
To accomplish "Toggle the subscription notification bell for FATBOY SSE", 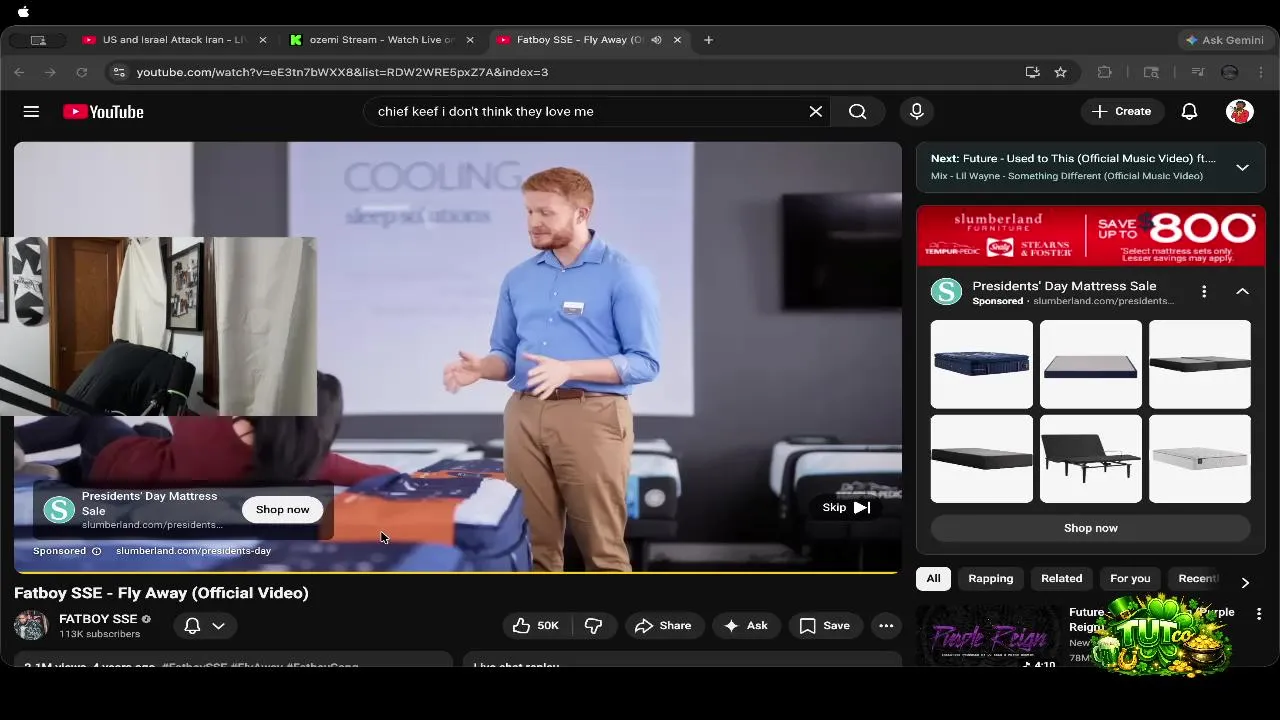I will [204, 626].
